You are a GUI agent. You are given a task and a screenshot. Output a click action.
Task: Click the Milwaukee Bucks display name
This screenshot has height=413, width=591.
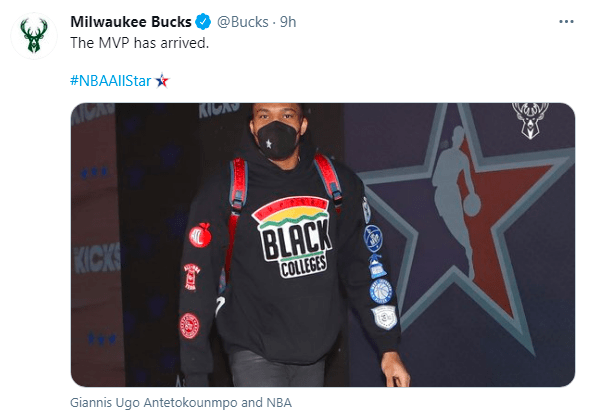pyautogui.click(x=131, y=22)
